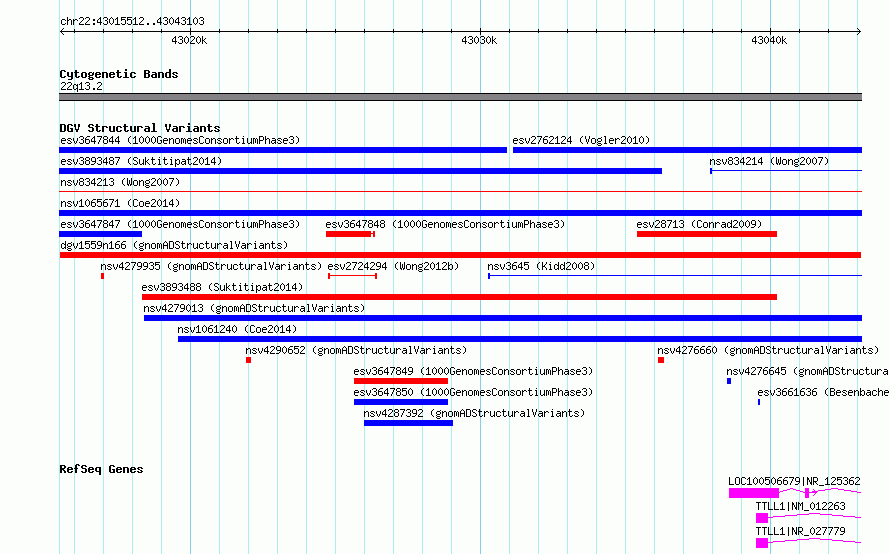Open nsv3645 (Kidd2008) label
Viewport: 890px width, 554px height.
541,266
